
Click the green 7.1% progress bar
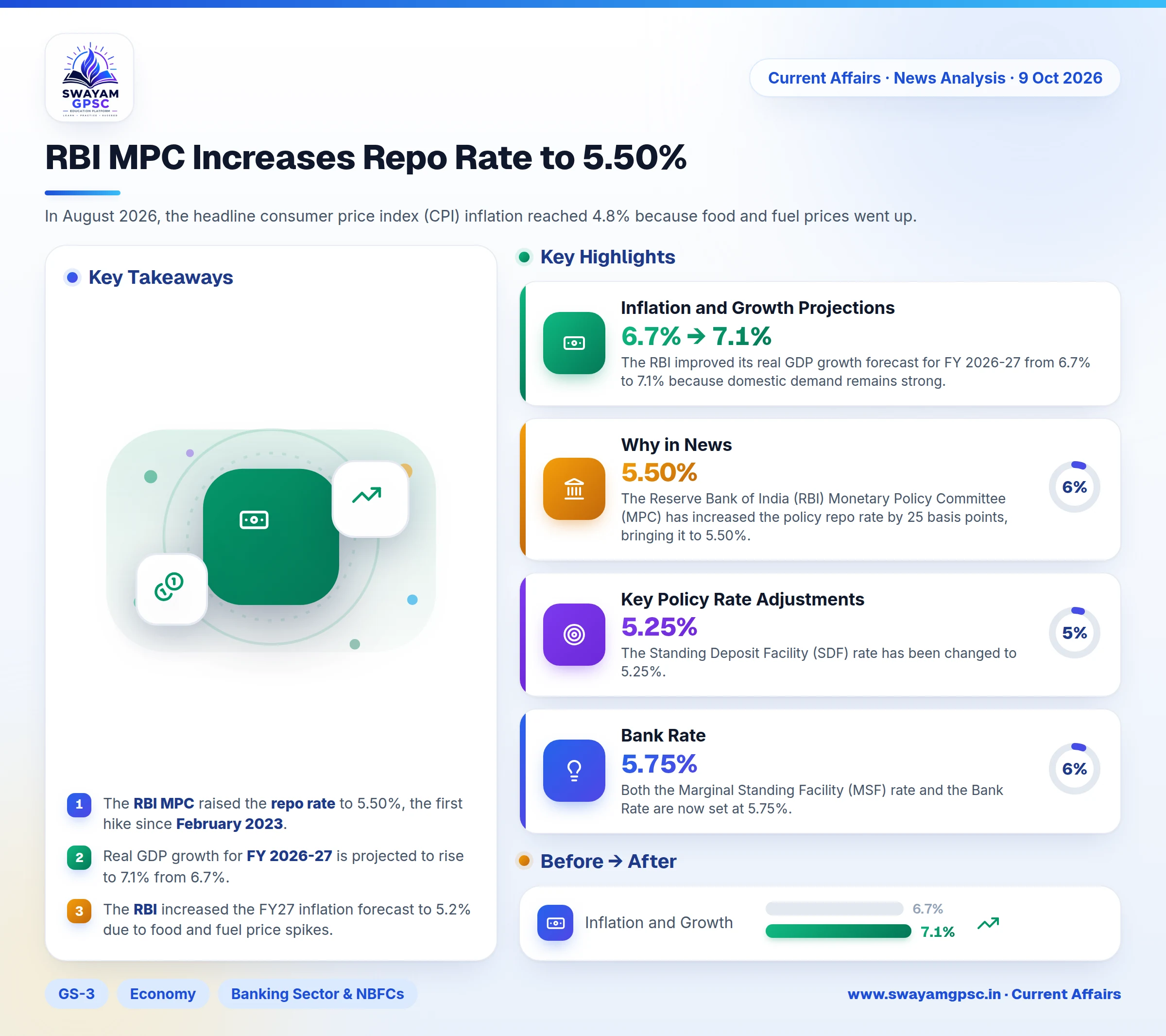pyautogui.click(x=838, y=931)
